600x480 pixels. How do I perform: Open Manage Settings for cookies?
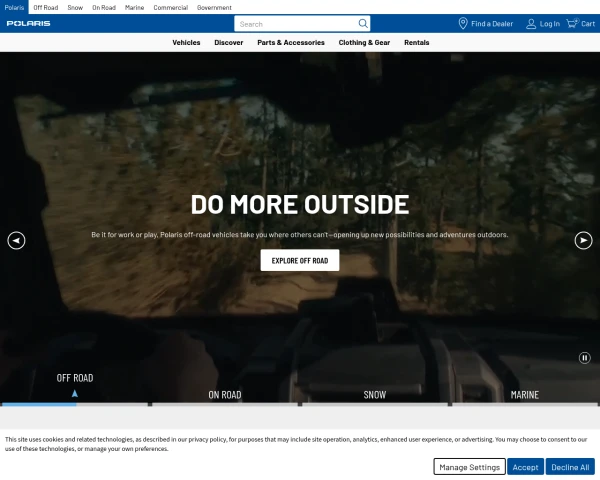point(470,467)
